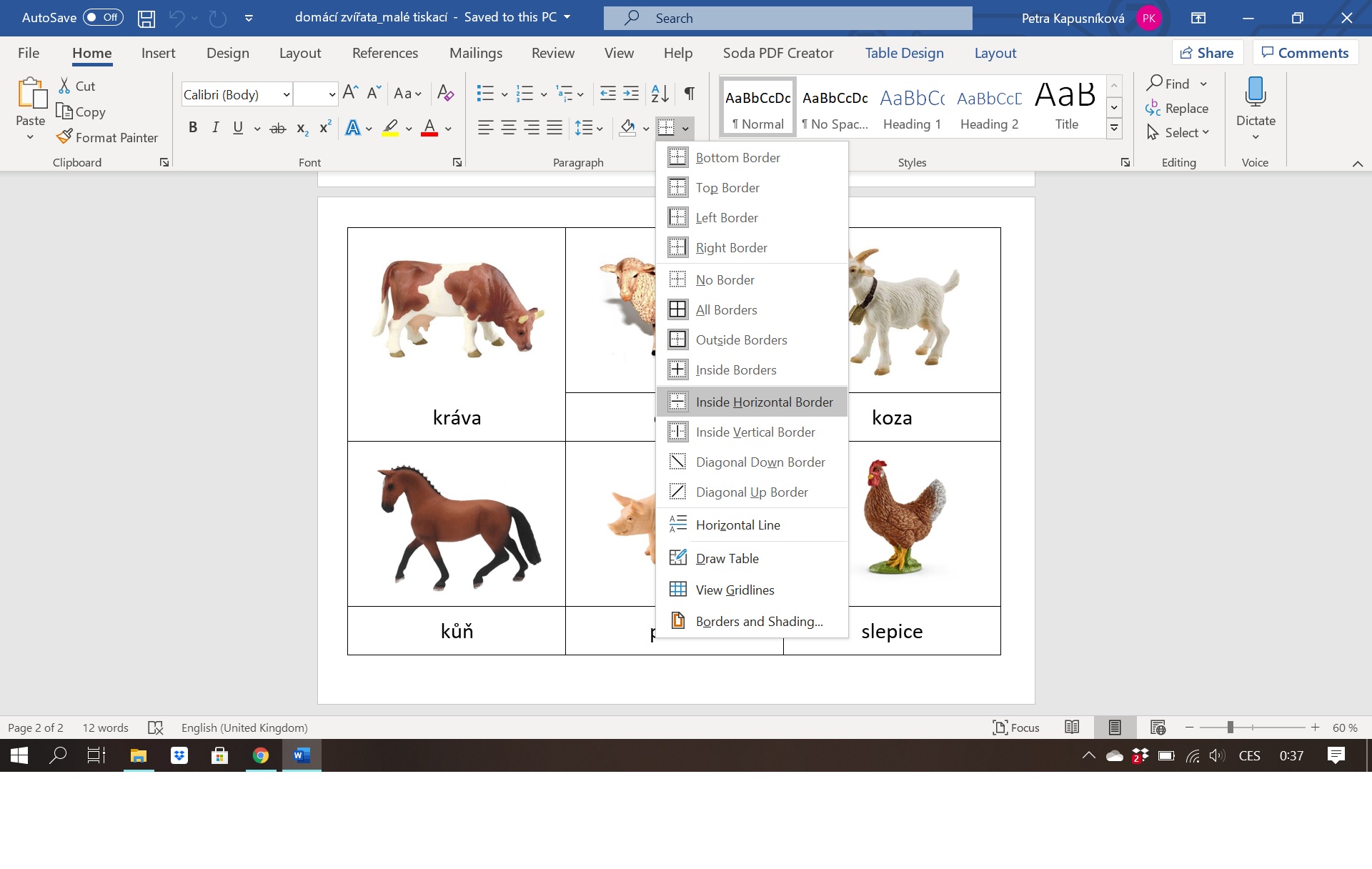Image resolution: width=1372 pixels, height=869 pixels.
Task: Align text right
Action: 531,128
